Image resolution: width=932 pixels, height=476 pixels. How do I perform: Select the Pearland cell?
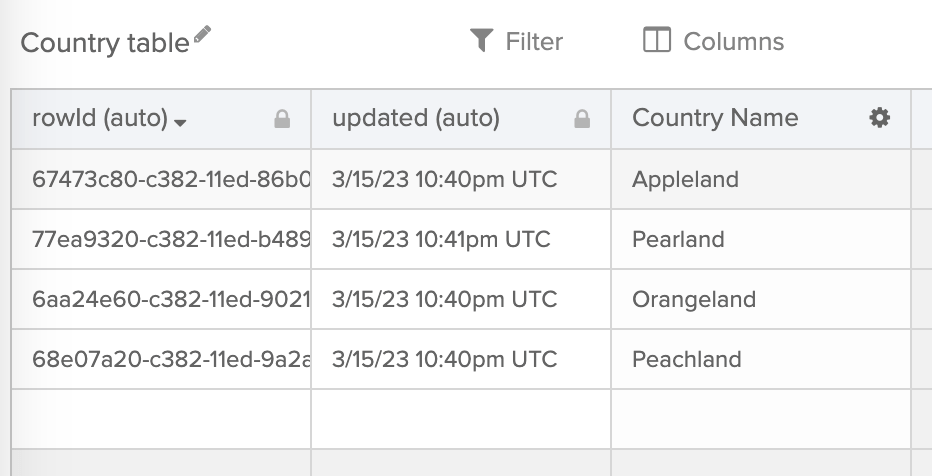tap(679, 240)
